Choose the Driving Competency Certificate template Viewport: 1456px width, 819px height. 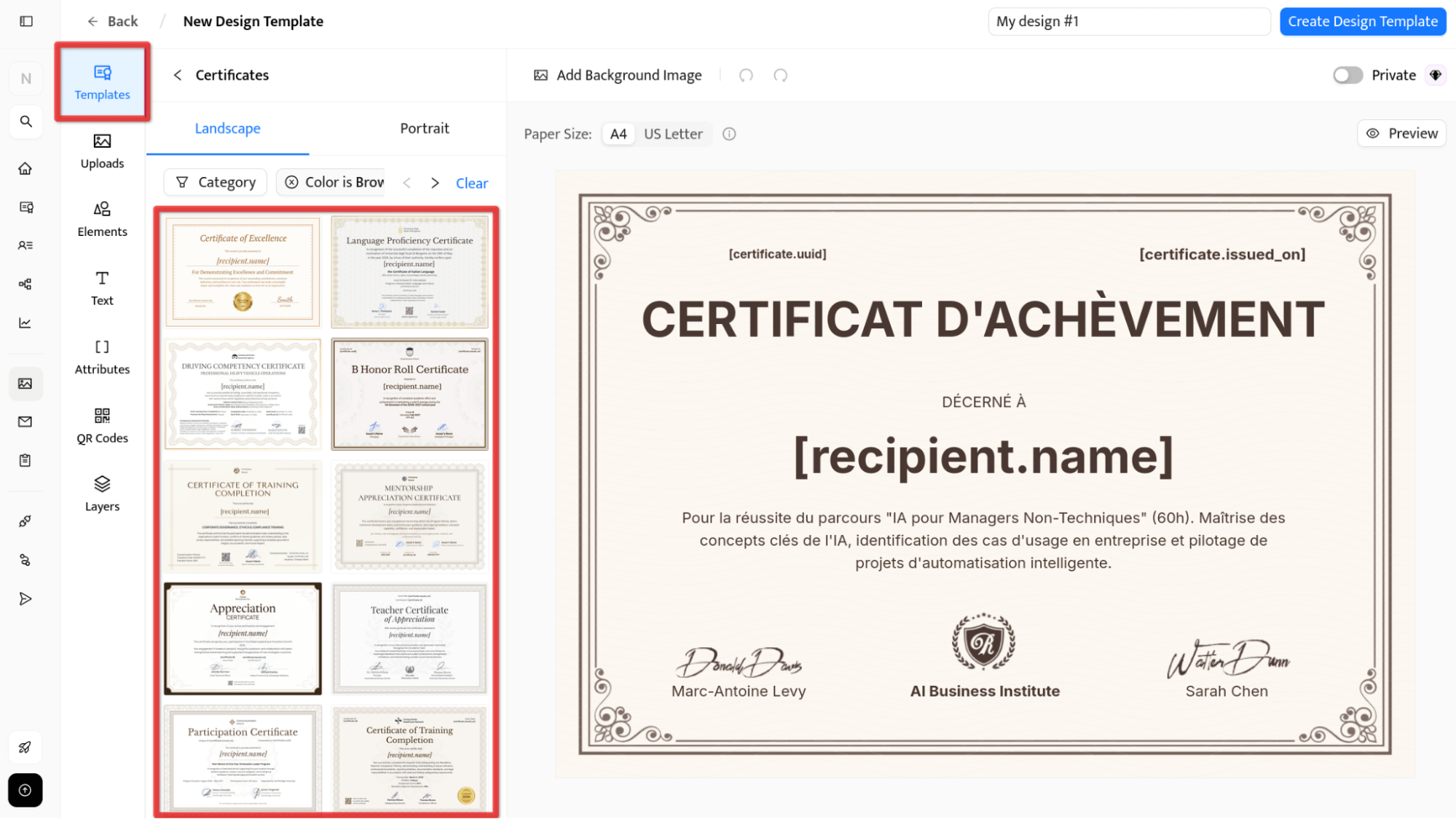(x=243, y=394)
